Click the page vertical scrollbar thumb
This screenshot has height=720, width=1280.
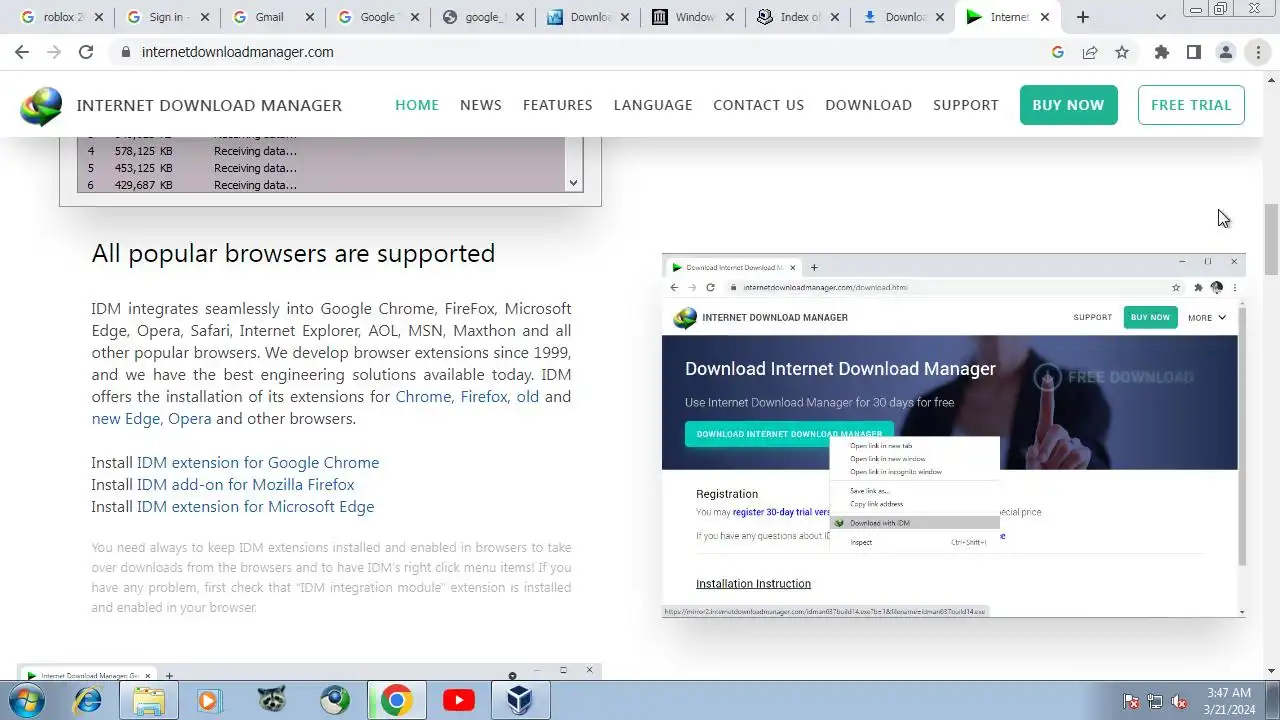tap(1271, 238)
